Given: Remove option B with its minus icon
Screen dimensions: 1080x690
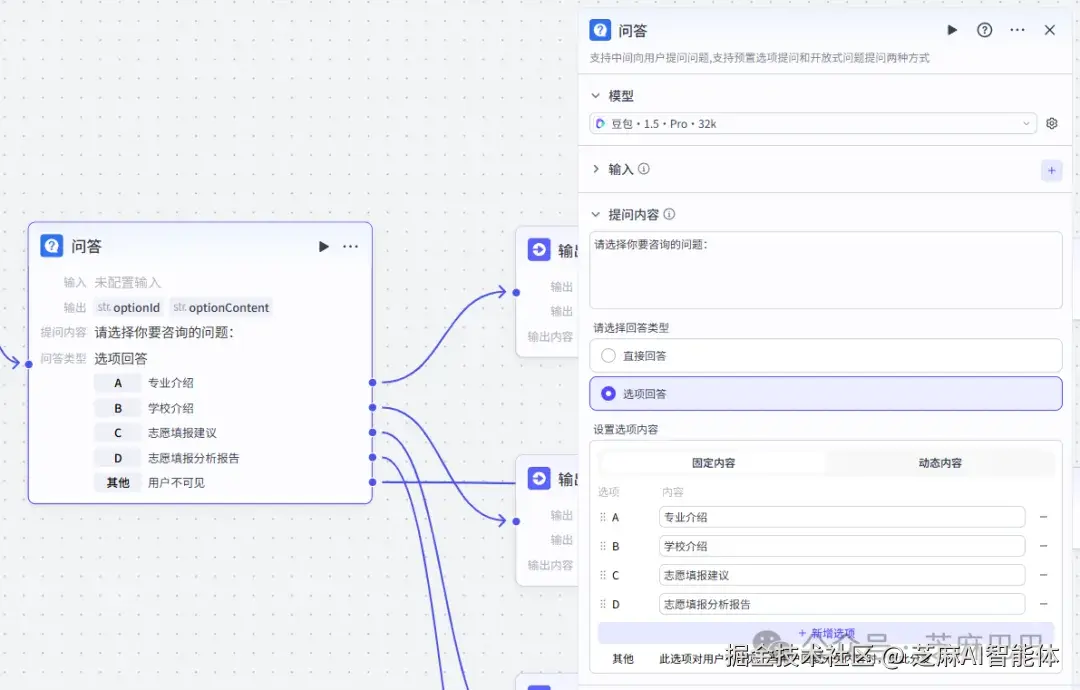Looking at the screenshot, I should pos(1043,546).
